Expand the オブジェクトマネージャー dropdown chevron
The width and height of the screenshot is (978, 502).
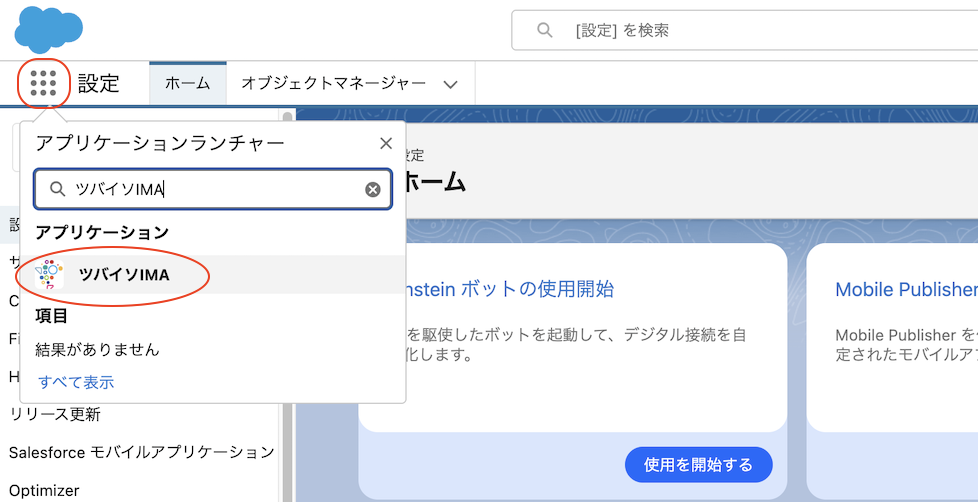click(x=450, y=85)
